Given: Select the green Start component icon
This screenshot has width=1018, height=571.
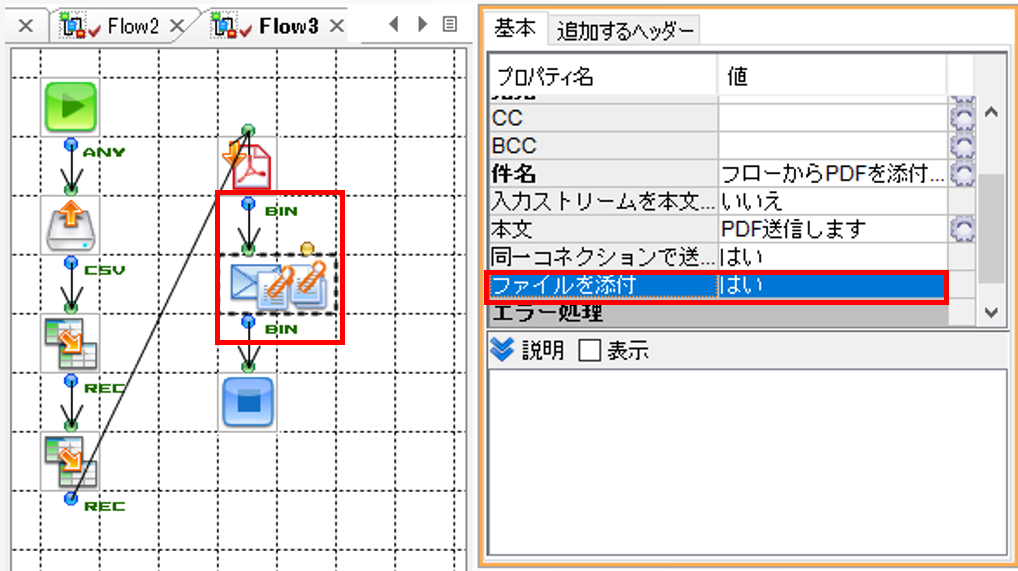Looking at the screenshot, I should (71, 107).
